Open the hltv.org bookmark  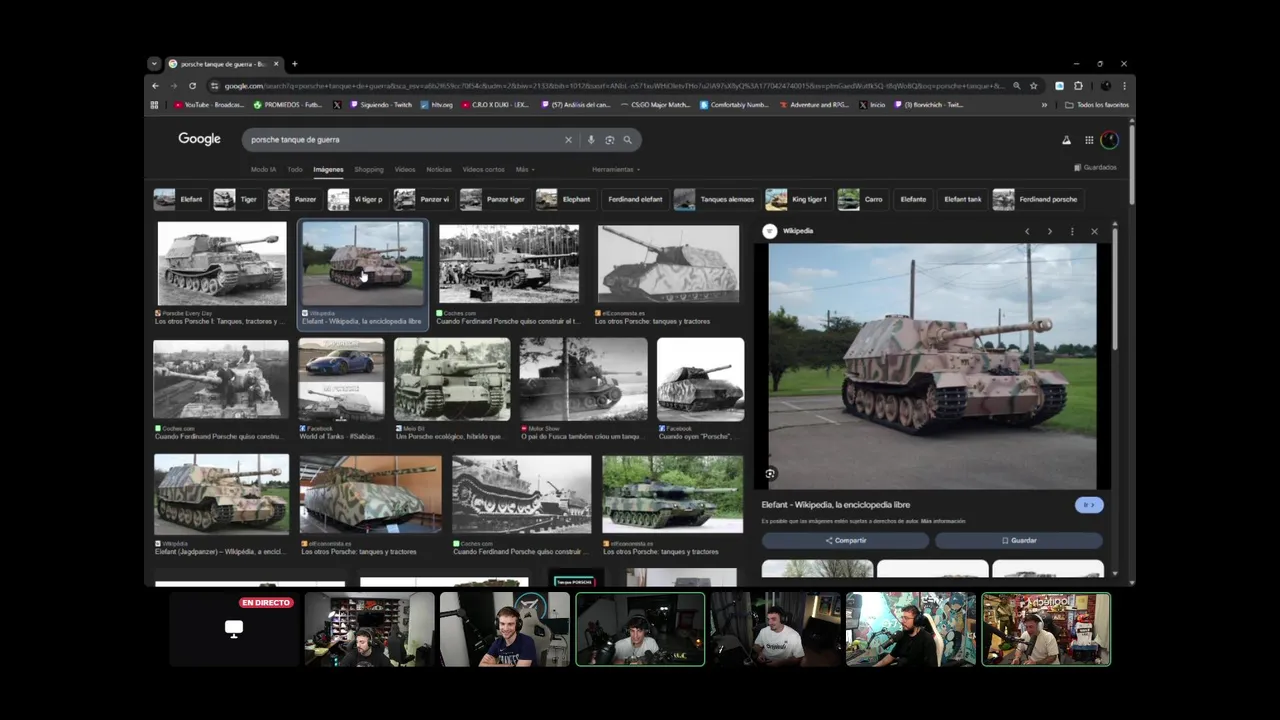point(437,104)
